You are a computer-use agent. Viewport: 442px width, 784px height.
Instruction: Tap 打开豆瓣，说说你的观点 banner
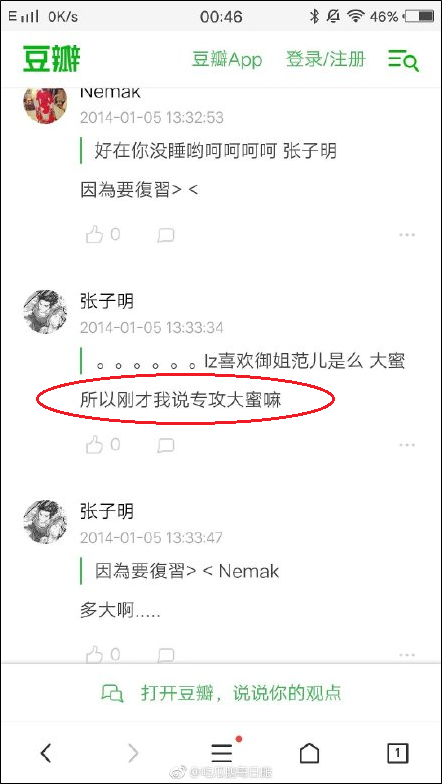point(221,693)
